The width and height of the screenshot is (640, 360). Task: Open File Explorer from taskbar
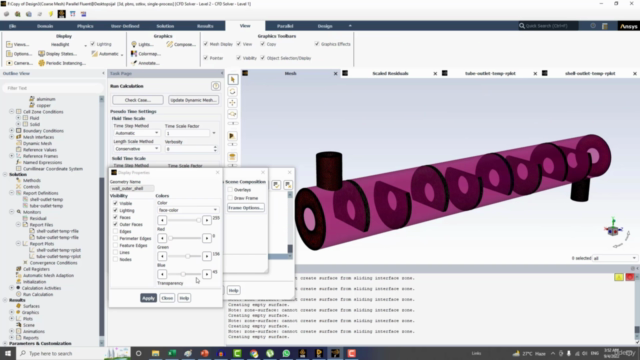click(156, 353)
